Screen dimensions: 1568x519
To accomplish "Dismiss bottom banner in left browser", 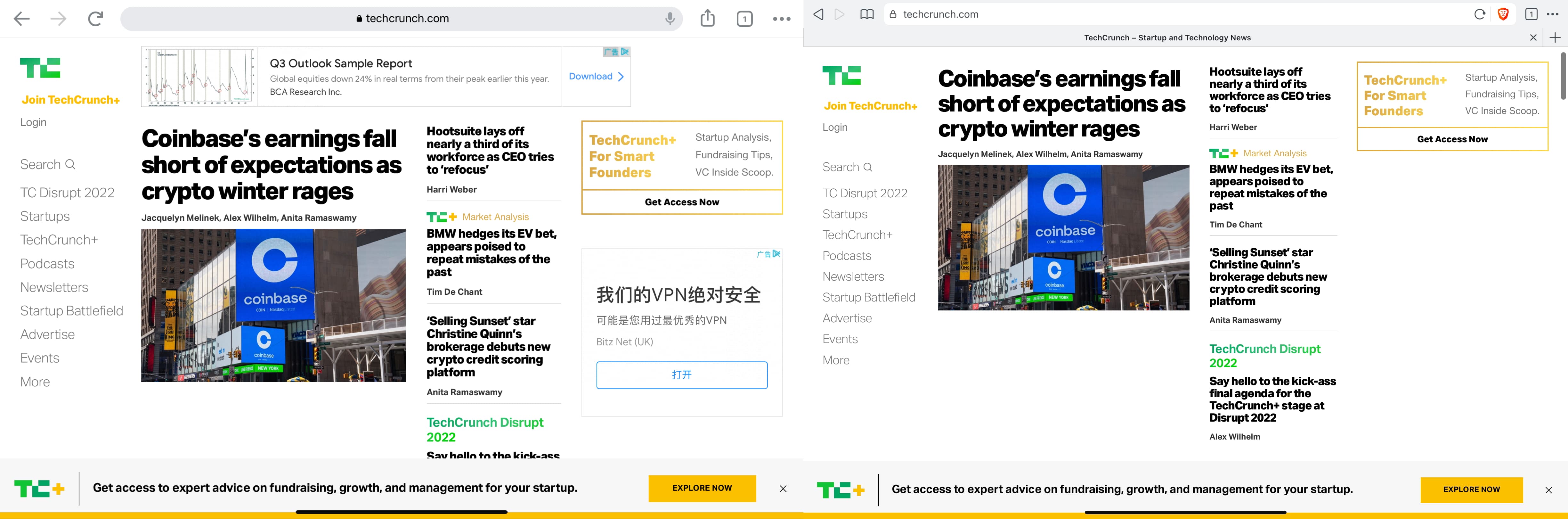I will pos(783,489).
